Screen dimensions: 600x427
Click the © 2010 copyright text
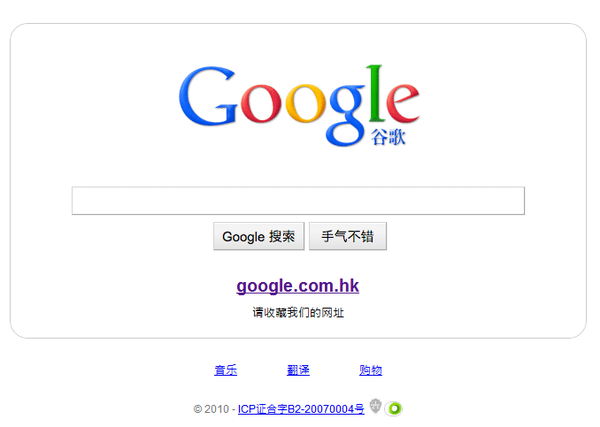click(x=211, y=409)
